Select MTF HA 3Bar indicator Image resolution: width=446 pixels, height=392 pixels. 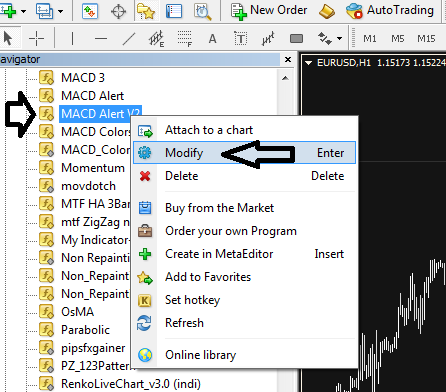click(95, 204)
